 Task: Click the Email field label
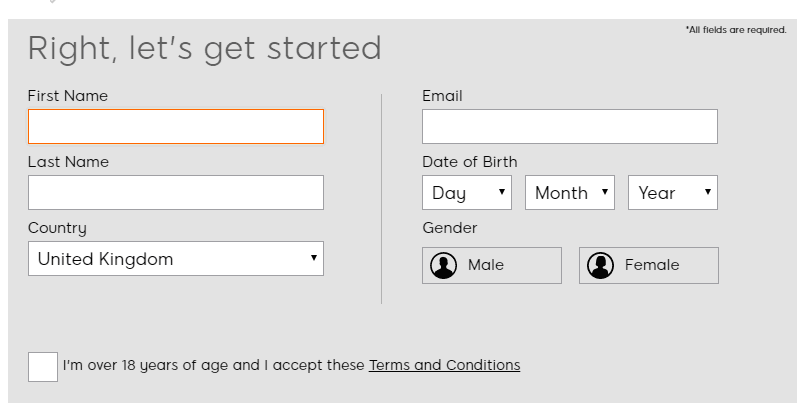point(443,96)
